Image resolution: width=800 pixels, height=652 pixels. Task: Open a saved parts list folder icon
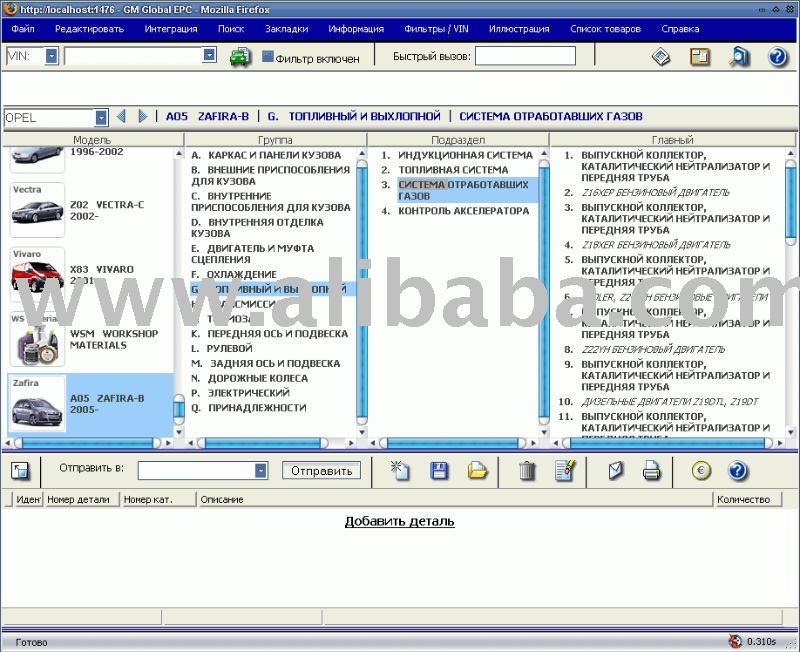(478, 470)
